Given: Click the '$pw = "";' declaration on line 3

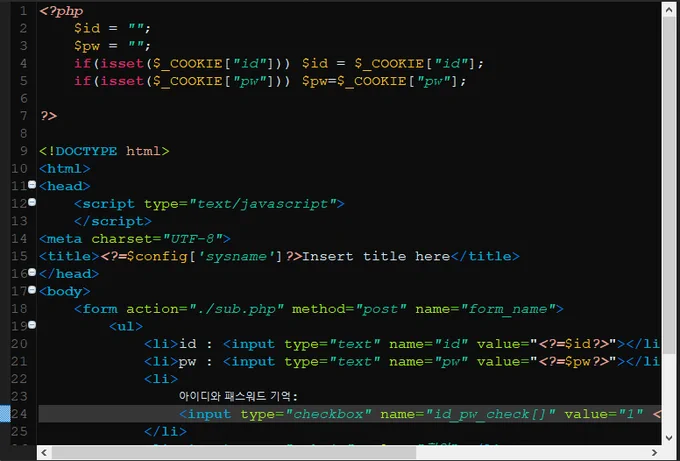Looking at the screenshot, I should pos(112,46).
